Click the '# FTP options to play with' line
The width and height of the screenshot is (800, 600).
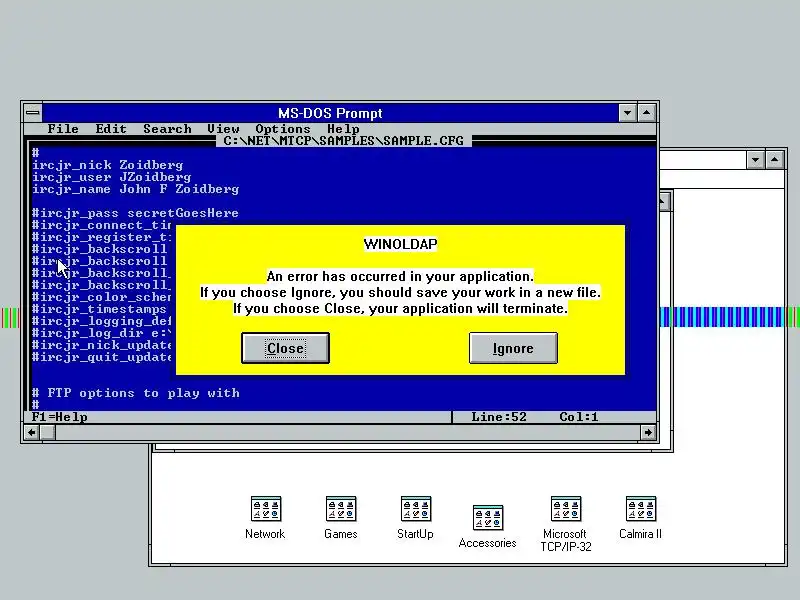[x=136, y=393]
